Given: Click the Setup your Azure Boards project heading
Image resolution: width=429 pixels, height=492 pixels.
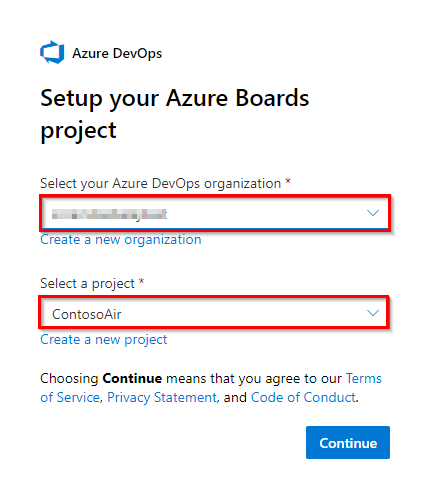Looking at the screenshot, I should (175, 114).
